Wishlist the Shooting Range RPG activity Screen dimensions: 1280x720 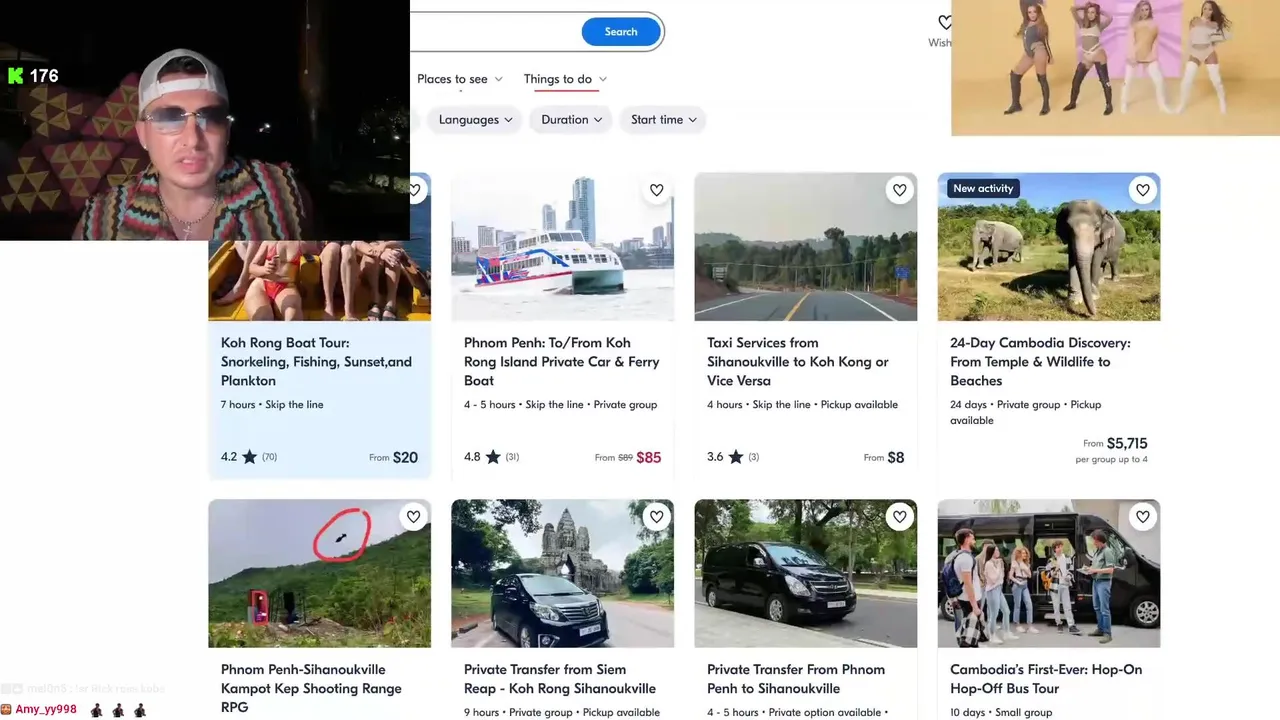pyautogui.click(x=413, y=517)
